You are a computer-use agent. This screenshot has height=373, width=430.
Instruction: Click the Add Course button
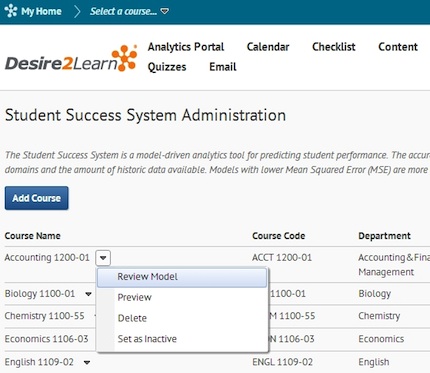[36, 198]
